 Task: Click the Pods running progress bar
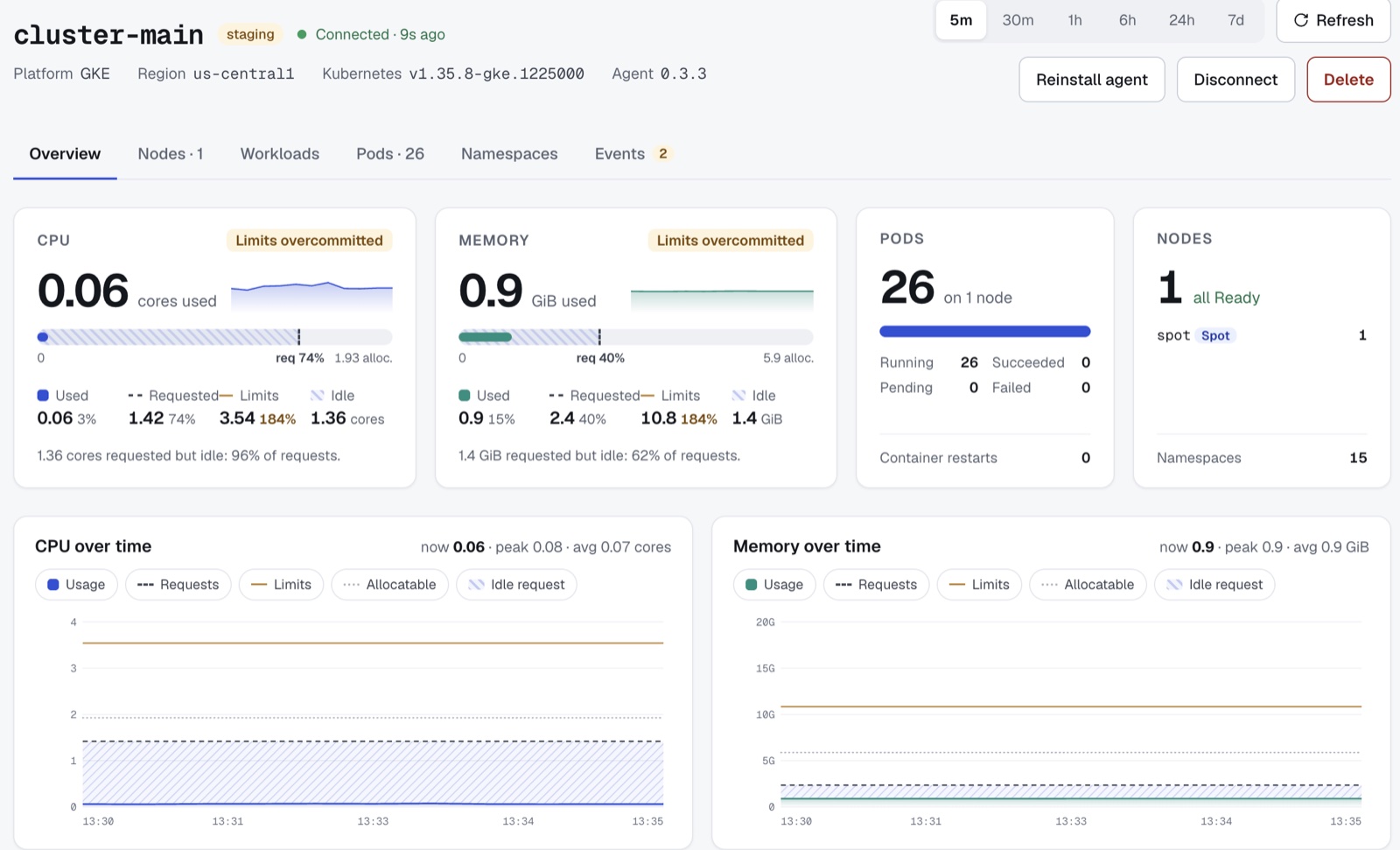click(985, 332)
